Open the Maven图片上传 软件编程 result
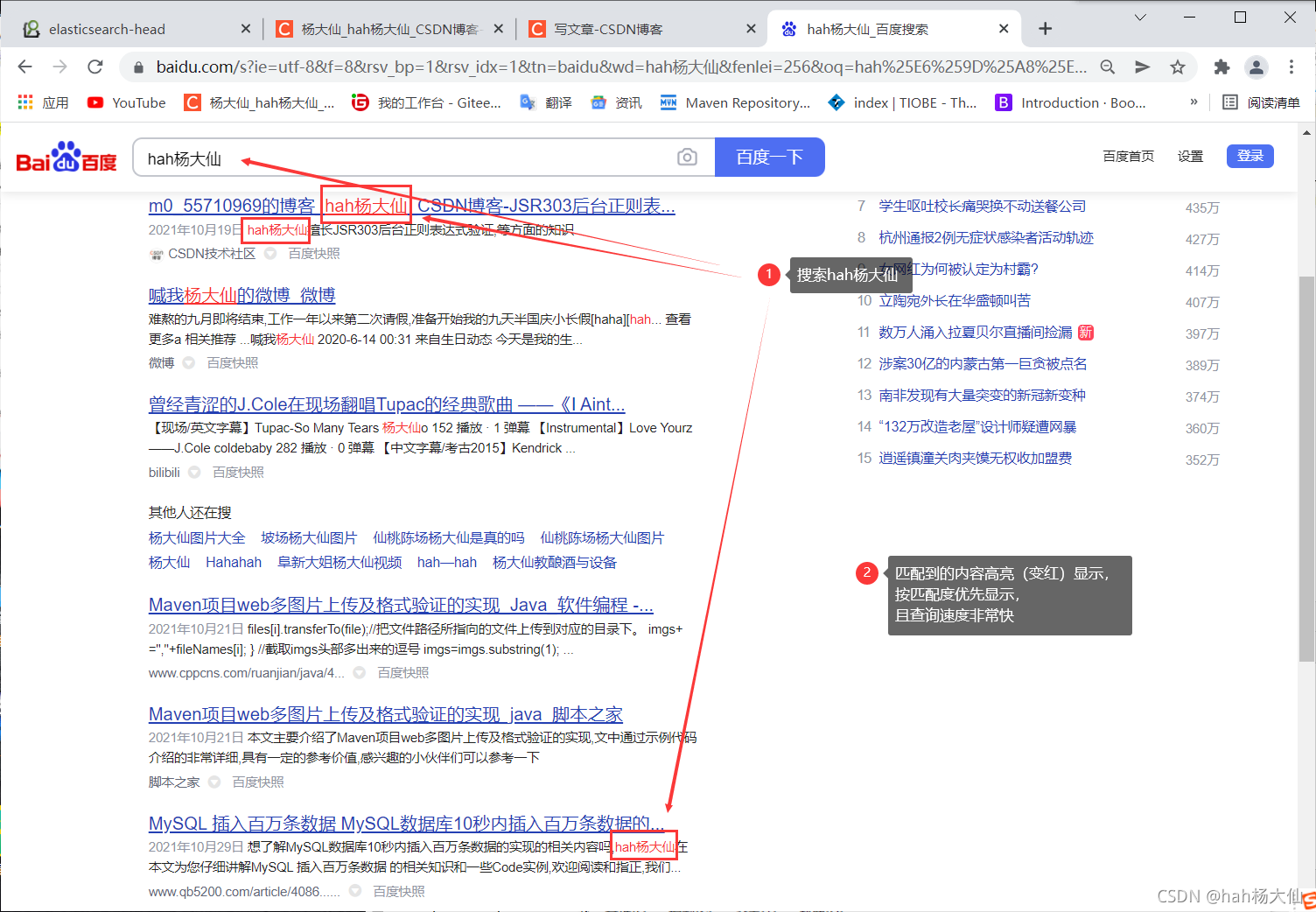 [x=401, y=605]
